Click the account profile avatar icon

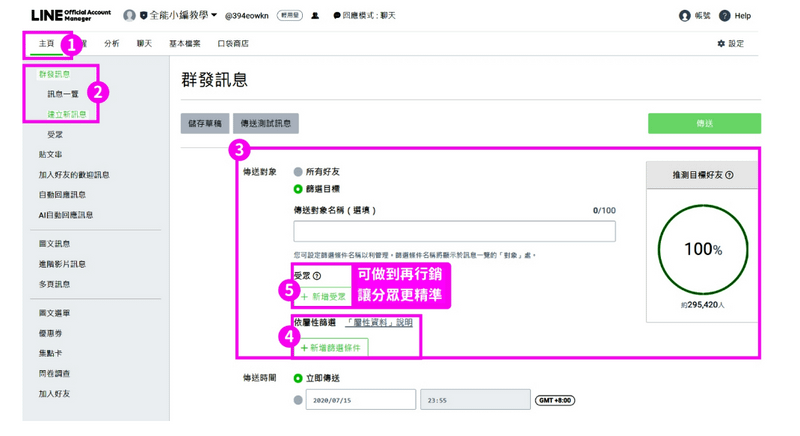pos(129,15)
